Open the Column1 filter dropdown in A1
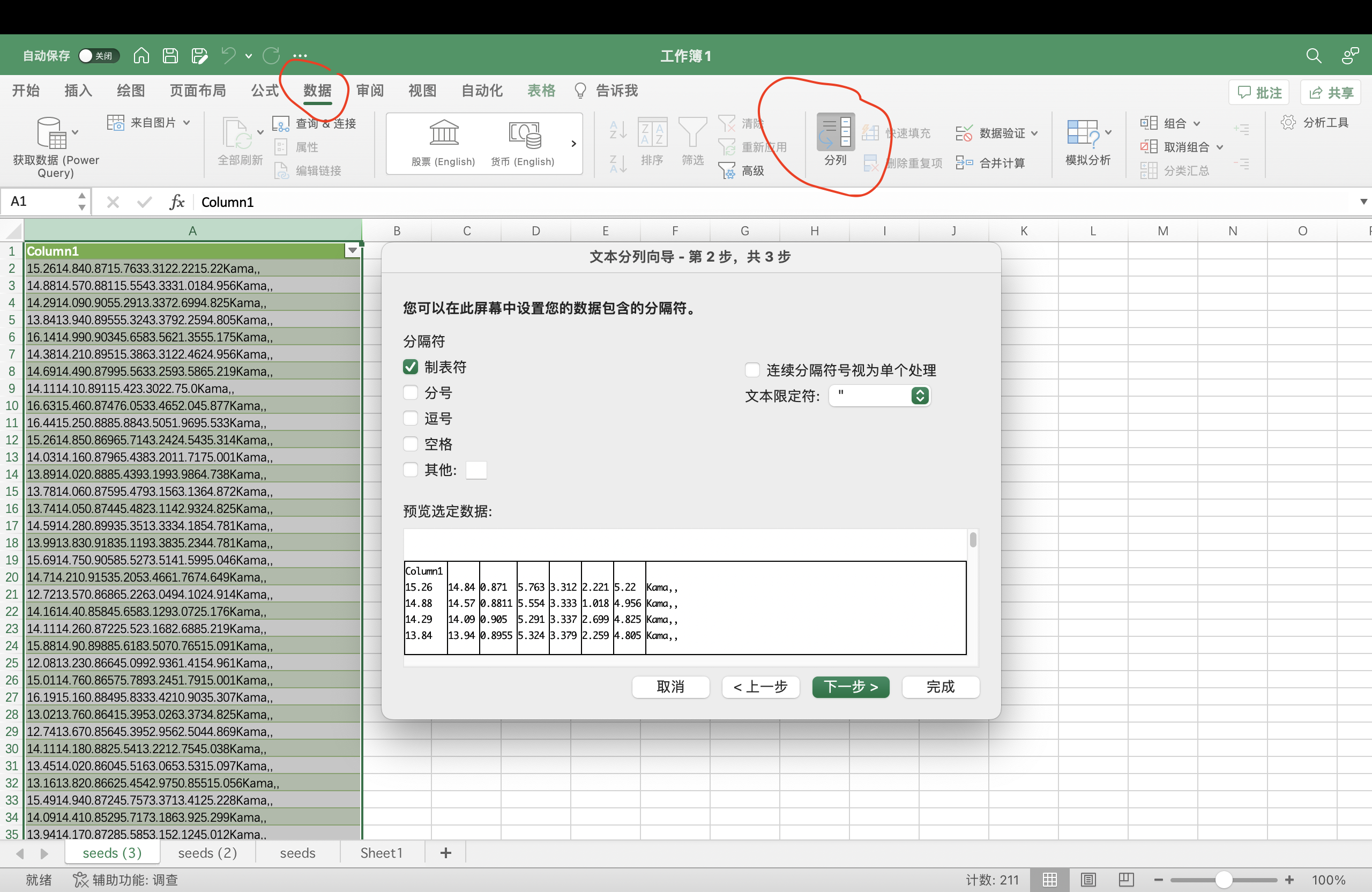The width and height of the screenshot is (1372, 892). (x=352, y=251)
